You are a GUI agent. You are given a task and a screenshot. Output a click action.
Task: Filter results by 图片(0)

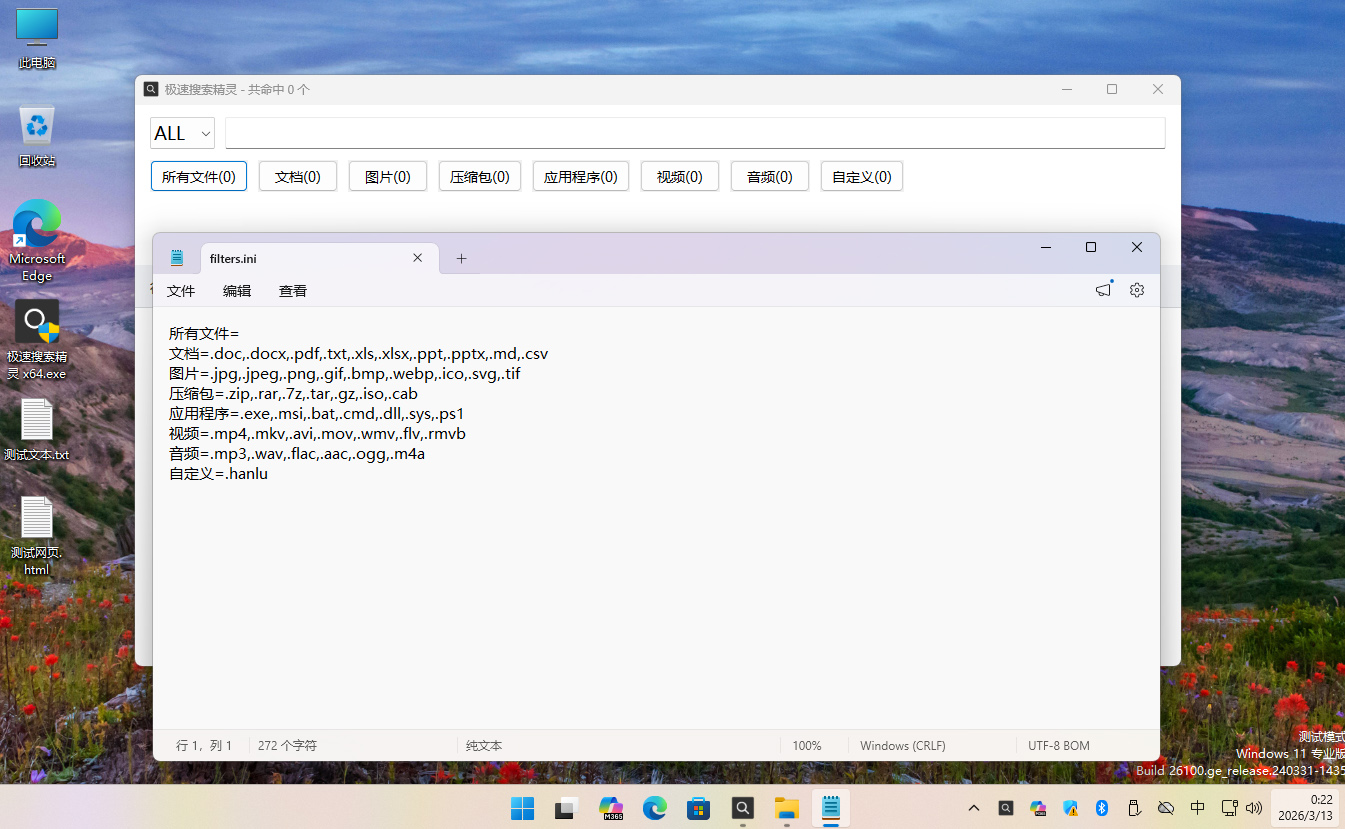pyautogui.click(x=388, y=176)
